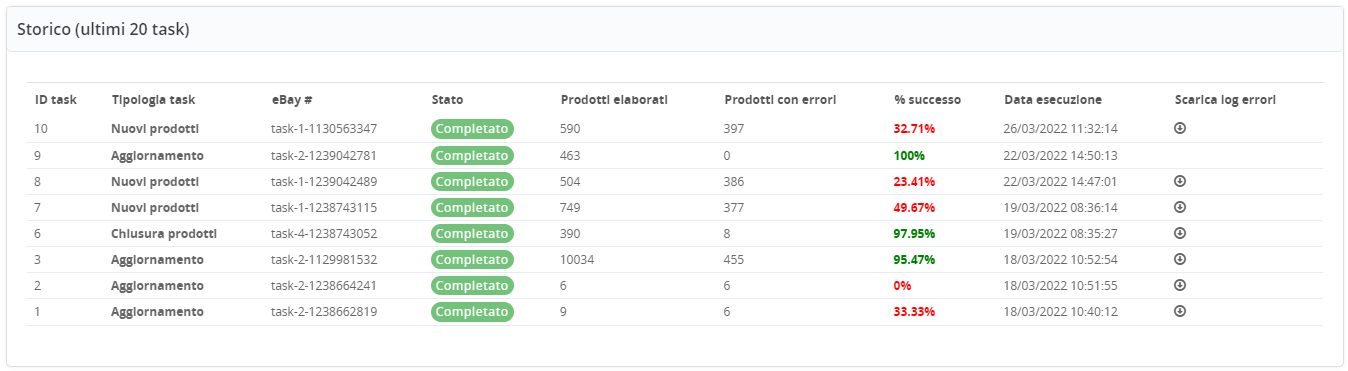The height and width of the screenshot is (371, 1348).
Task: Click the Completato badge for task 2
Action: pyautogui.click(x=472, y=285)
